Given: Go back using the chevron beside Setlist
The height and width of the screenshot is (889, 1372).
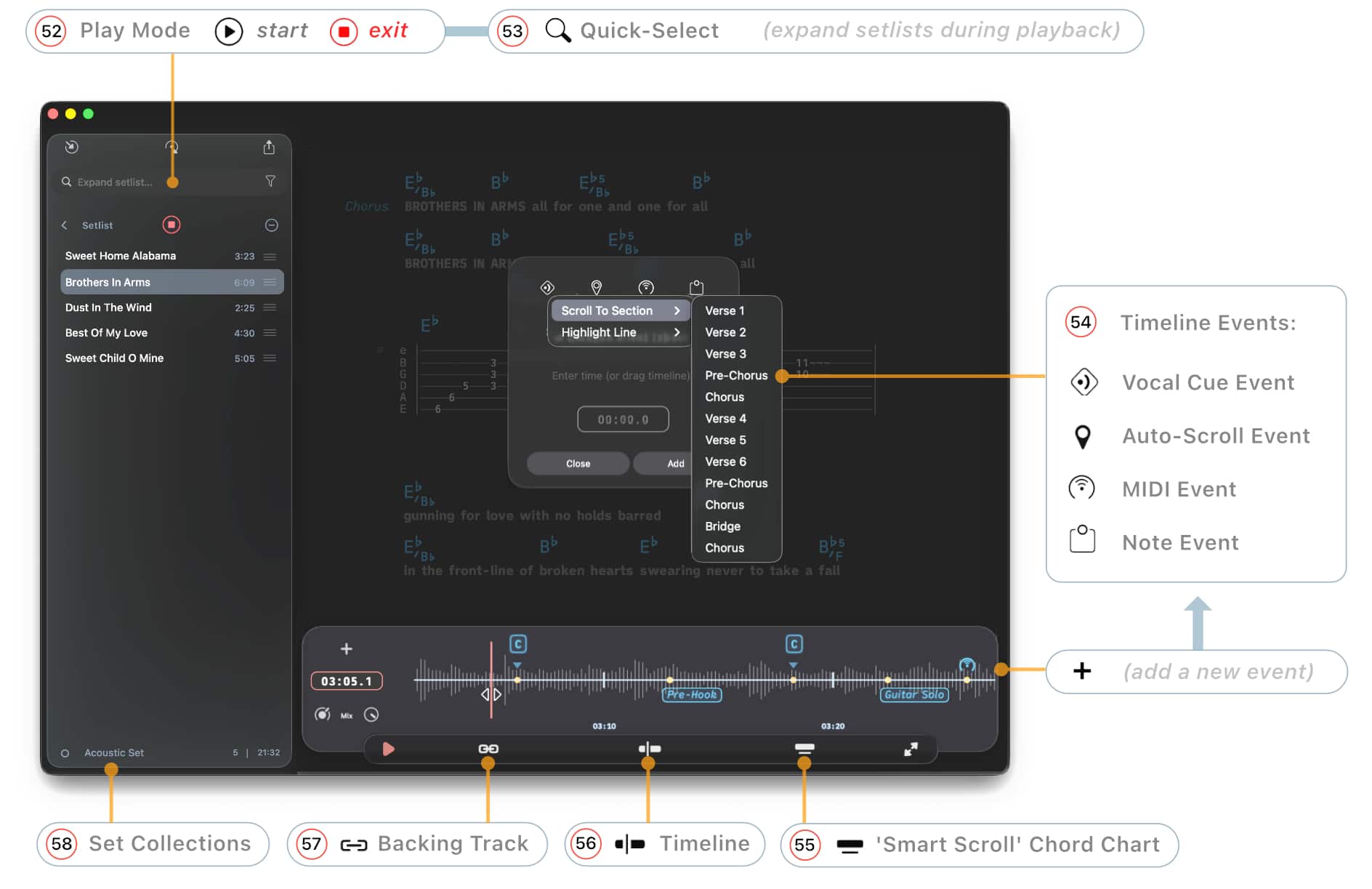Looking at the screenshot, I should tap(64, 225).
